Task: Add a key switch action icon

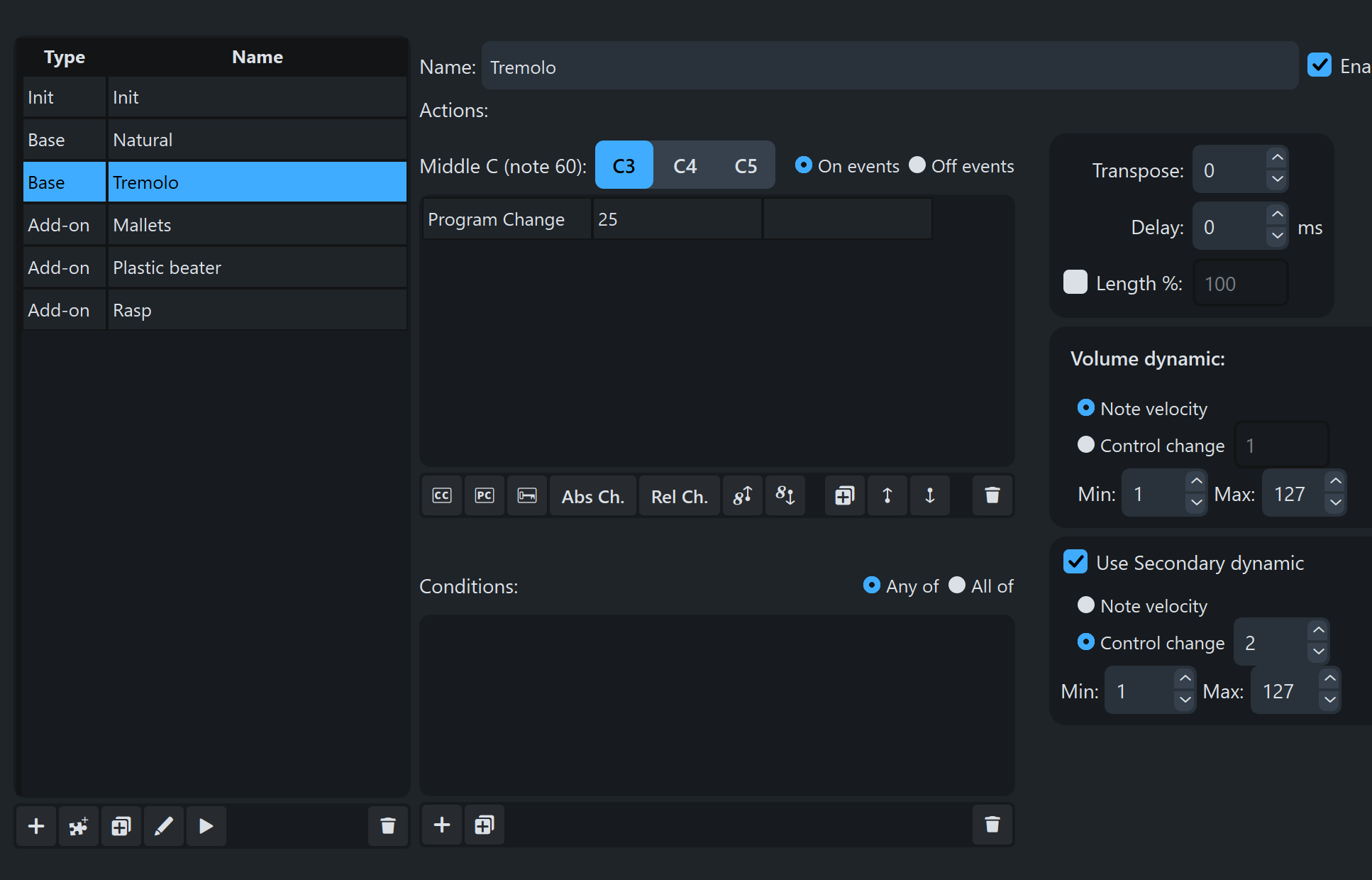Action: tap(527, 495)
